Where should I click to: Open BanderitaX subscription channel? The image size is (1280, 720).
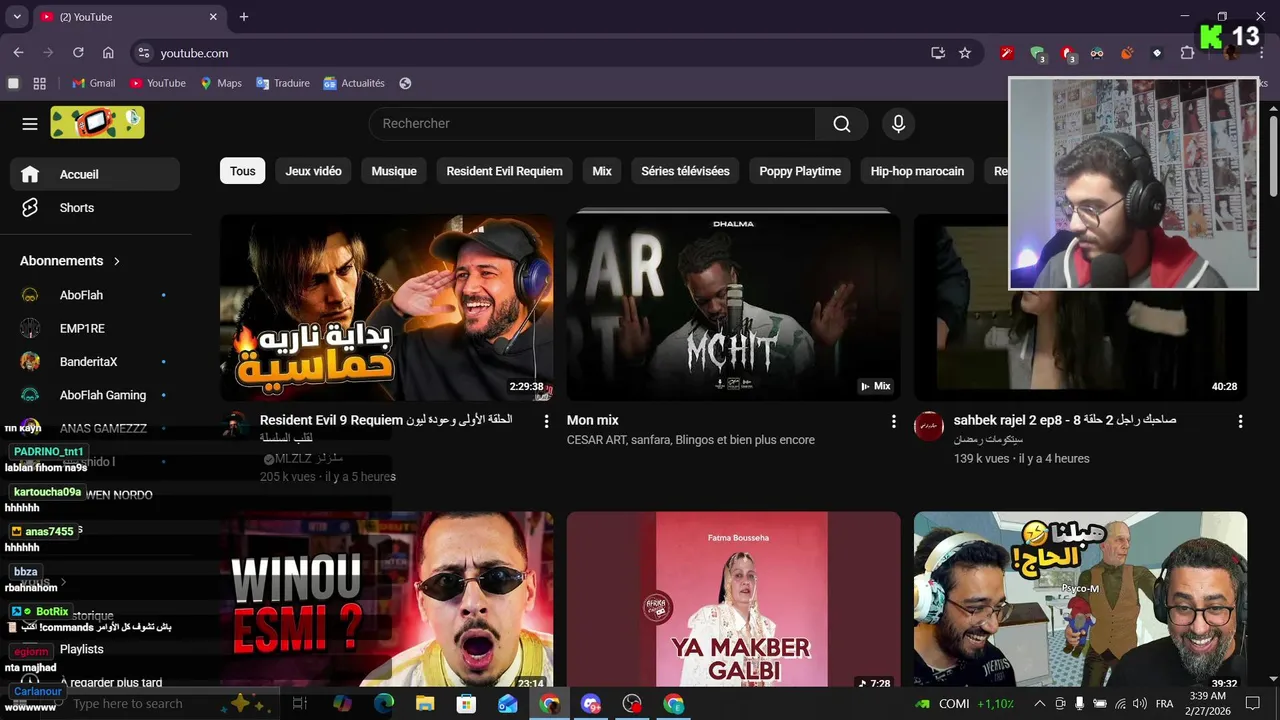point(96,362)
